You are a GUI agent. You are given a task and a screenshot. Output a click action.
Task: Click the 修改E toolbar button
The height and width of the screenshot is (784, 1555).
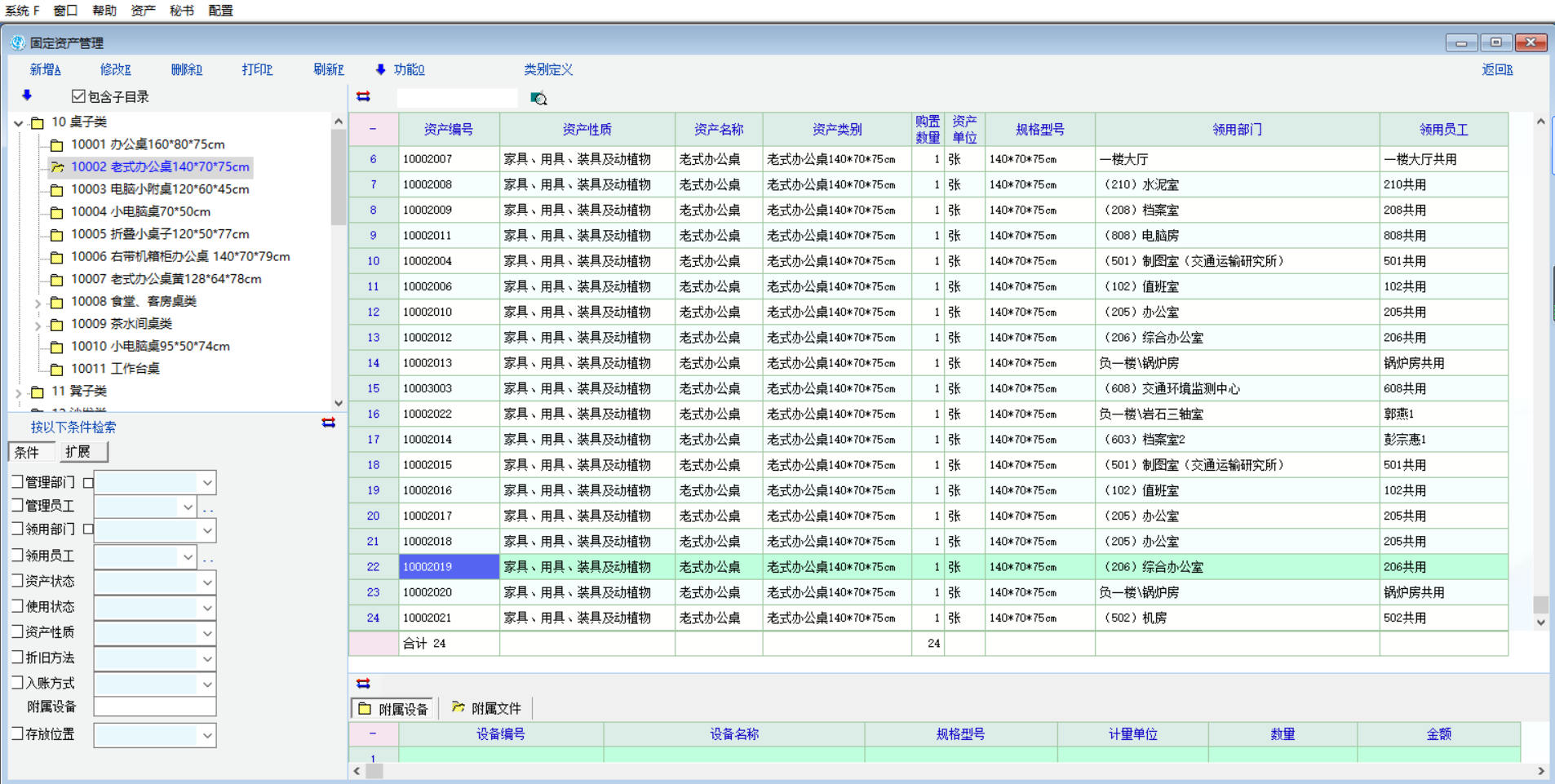click(x=115, y=69)
